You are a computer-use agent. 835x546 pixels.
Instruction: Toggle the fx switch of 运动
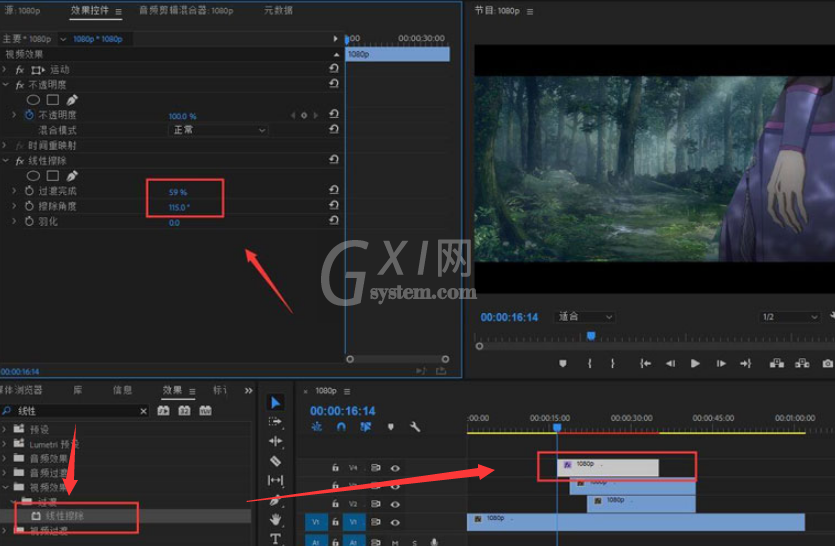tap(20, 70)
